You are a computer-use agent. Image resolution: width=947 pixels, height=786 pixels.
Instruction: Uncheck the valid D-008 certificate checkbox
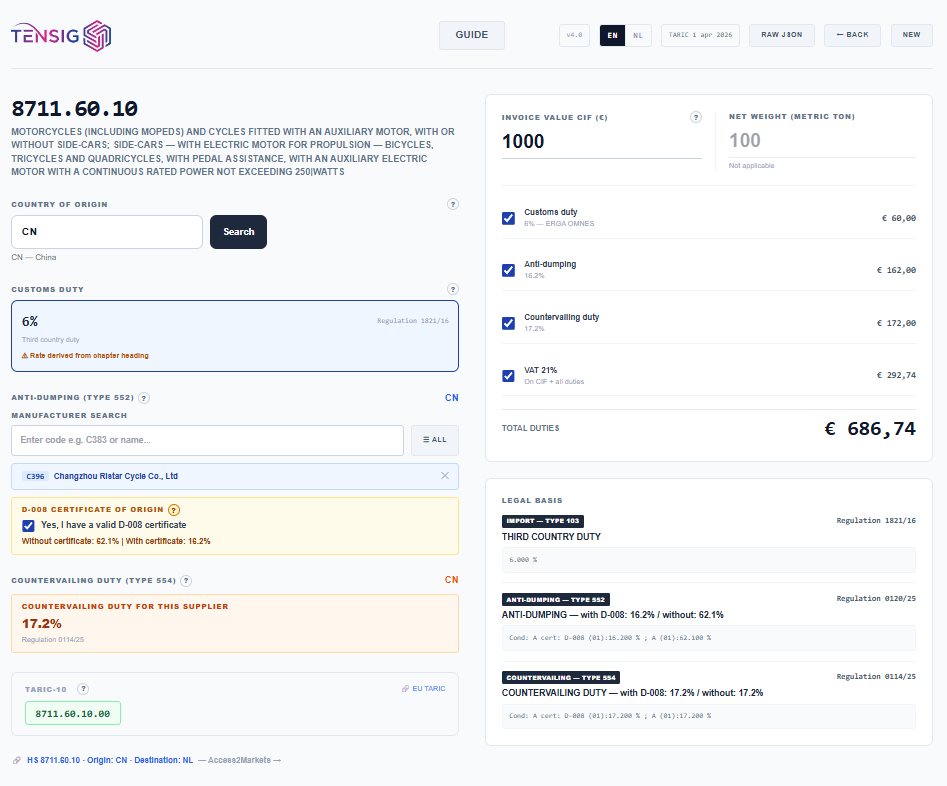click(28, 525)
